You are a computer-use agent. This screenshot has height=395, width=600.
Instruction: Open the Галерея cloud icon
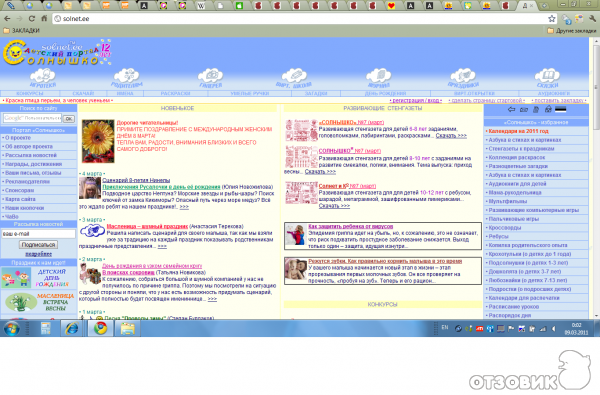(x=210, y=78)
